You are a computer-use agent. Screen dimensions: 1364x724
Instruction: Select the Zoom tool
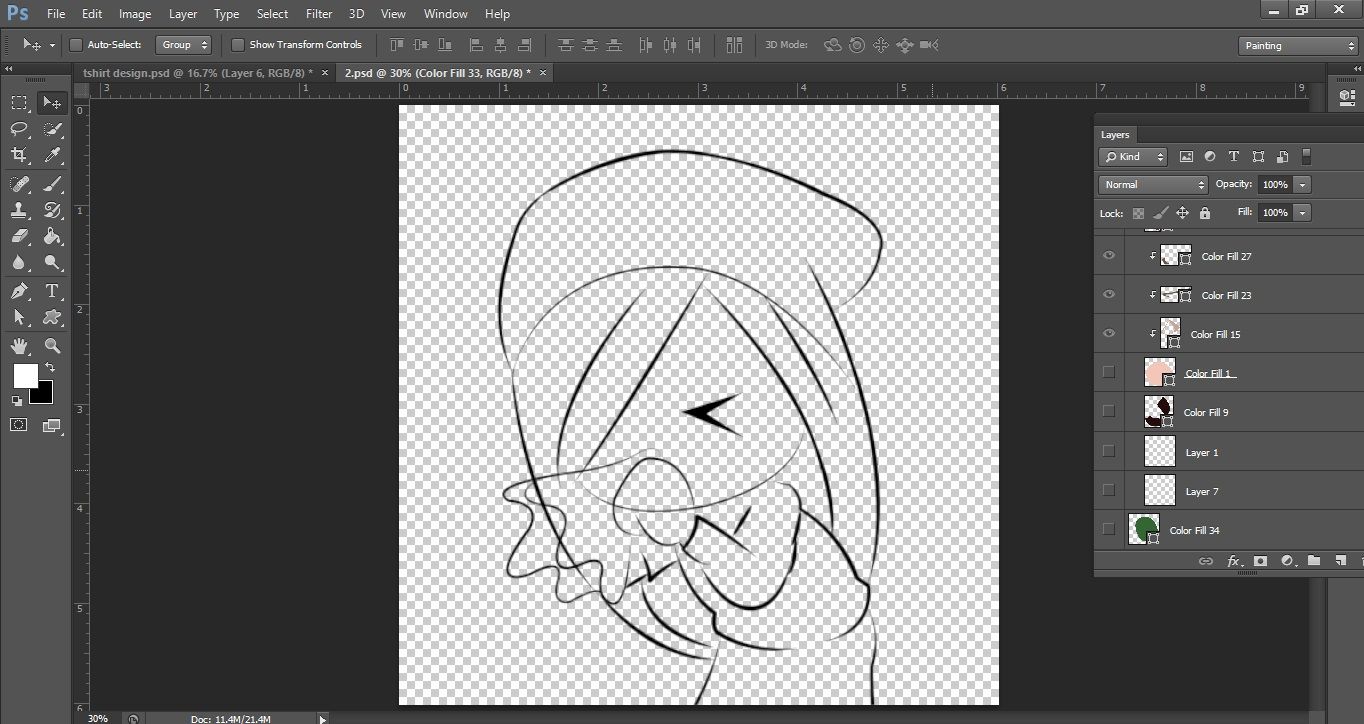pyautogui.click(x=52, y=346)
